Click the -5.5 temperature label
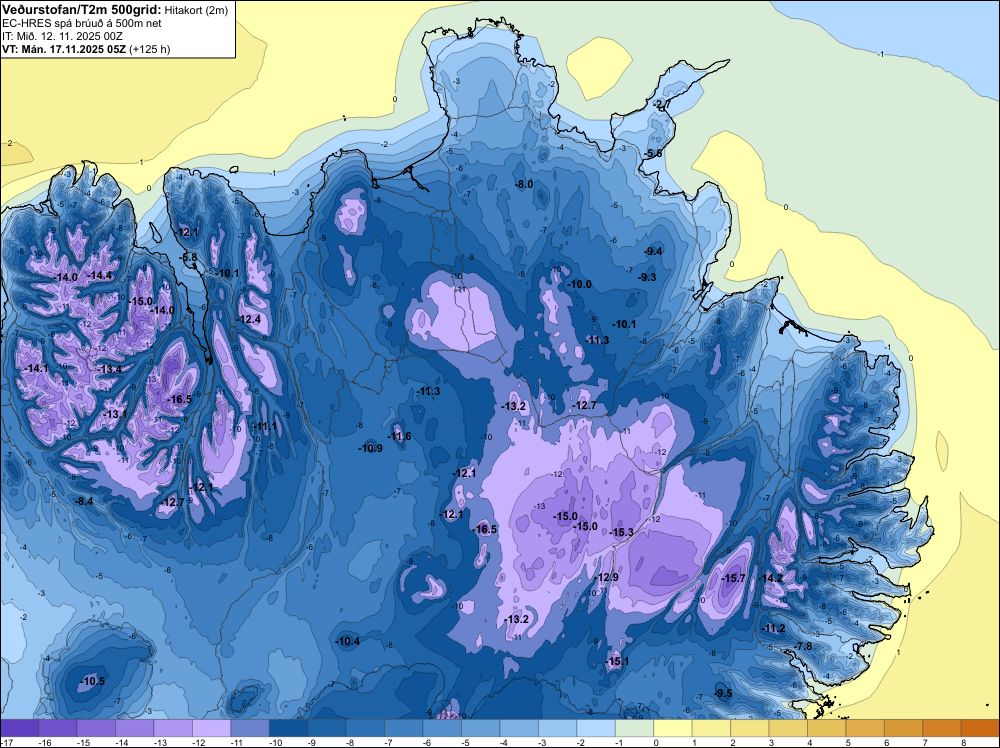1000x748 pixels. point(653,154)
